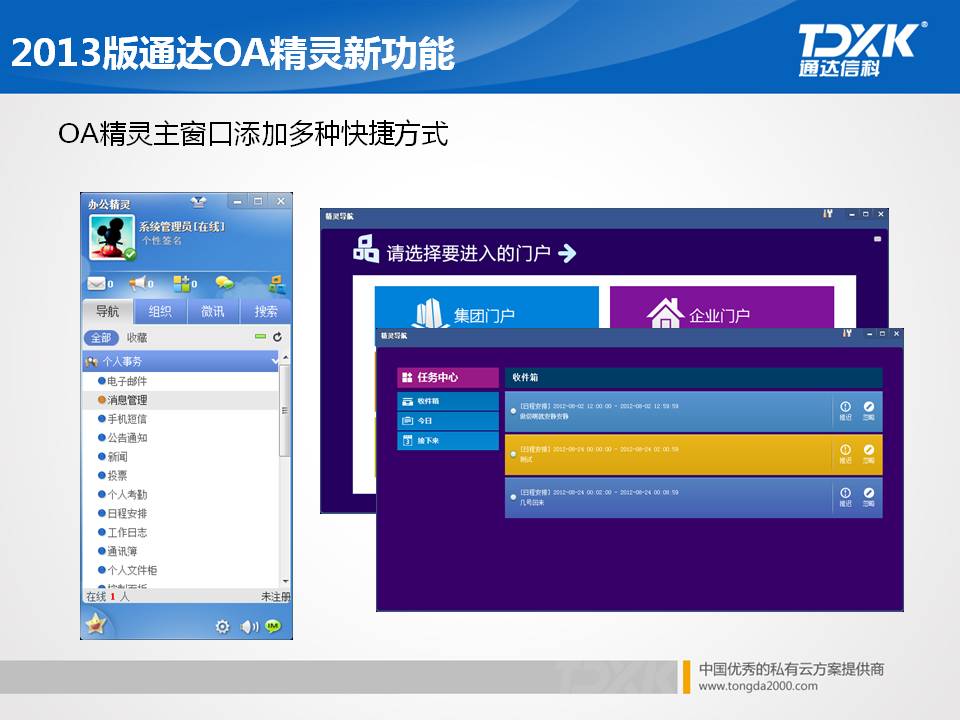Click the arrow next to 请选择要进入的门户
Screen dimensions: 960x720
click(x=568, y=253)
